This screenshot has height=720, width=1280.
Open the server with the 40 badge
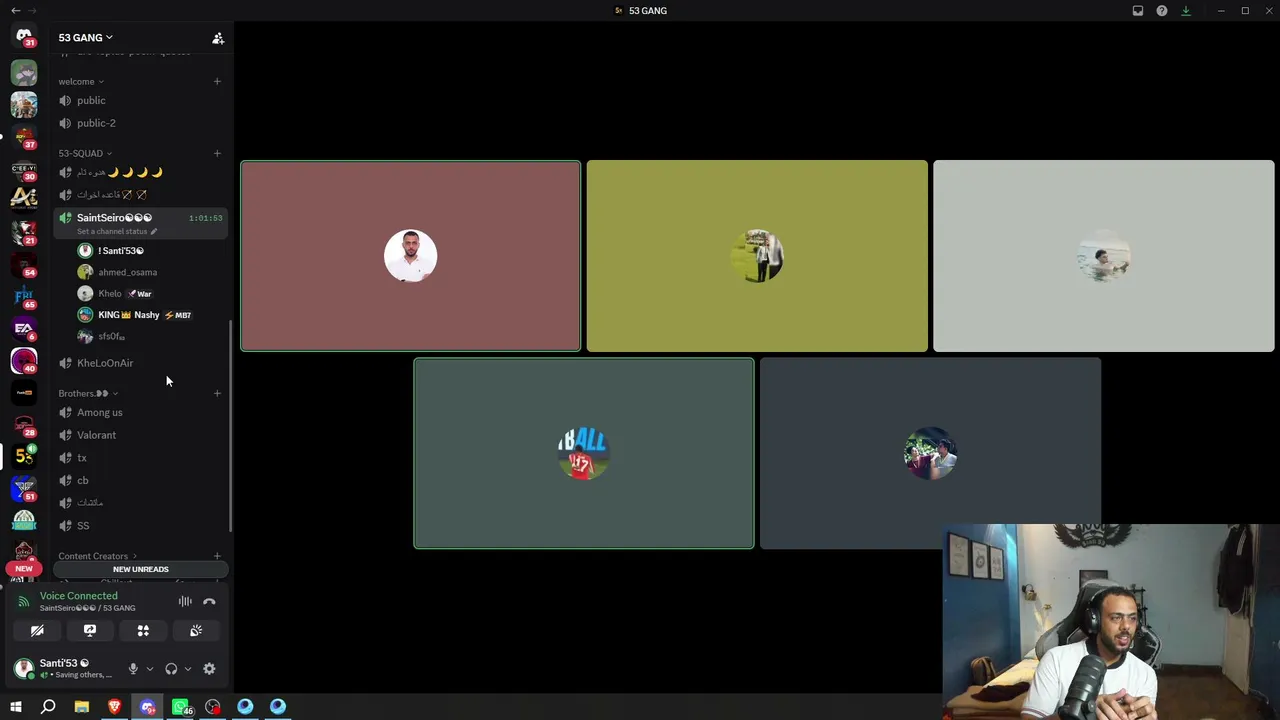tap(24, 360)
